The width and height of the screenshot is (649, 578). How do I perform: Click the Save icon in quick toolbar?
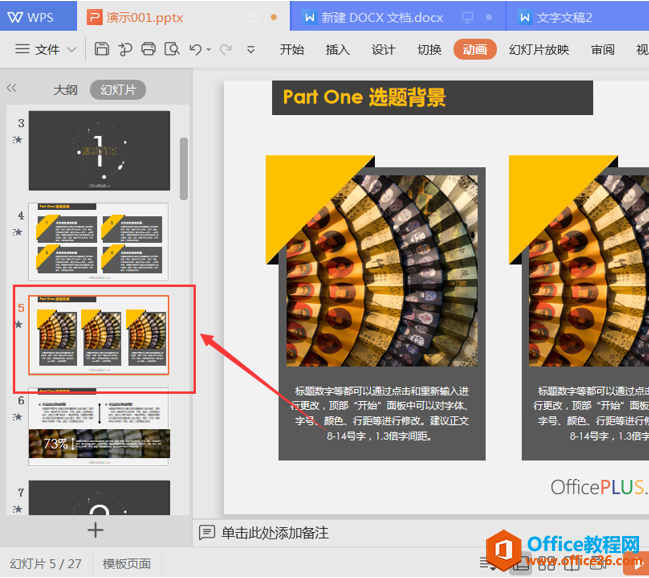pos(102,49)
